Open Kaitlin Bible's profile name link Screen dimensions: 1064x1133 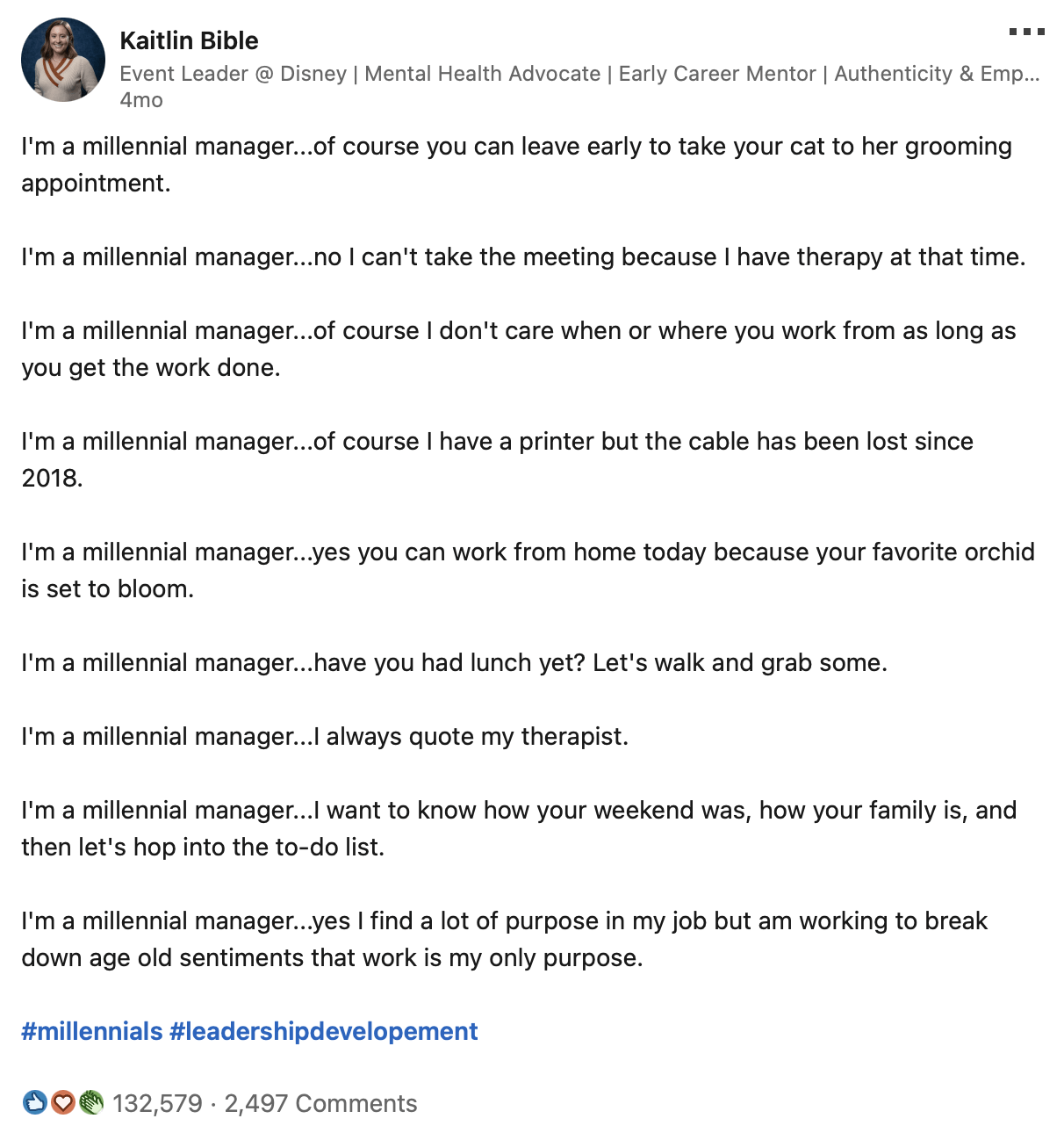point(189,40)
